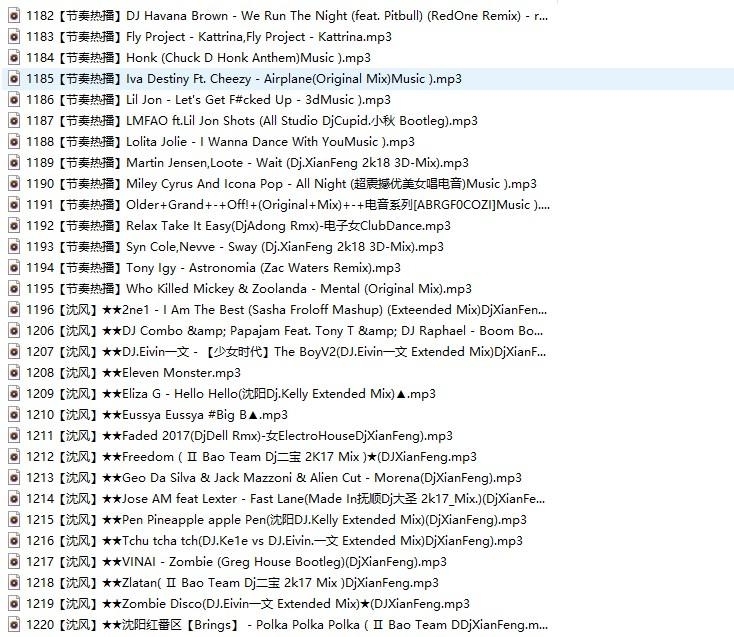Click the mp3 icon of Martin Jensen Wait
734x637 pixels.
14,163
